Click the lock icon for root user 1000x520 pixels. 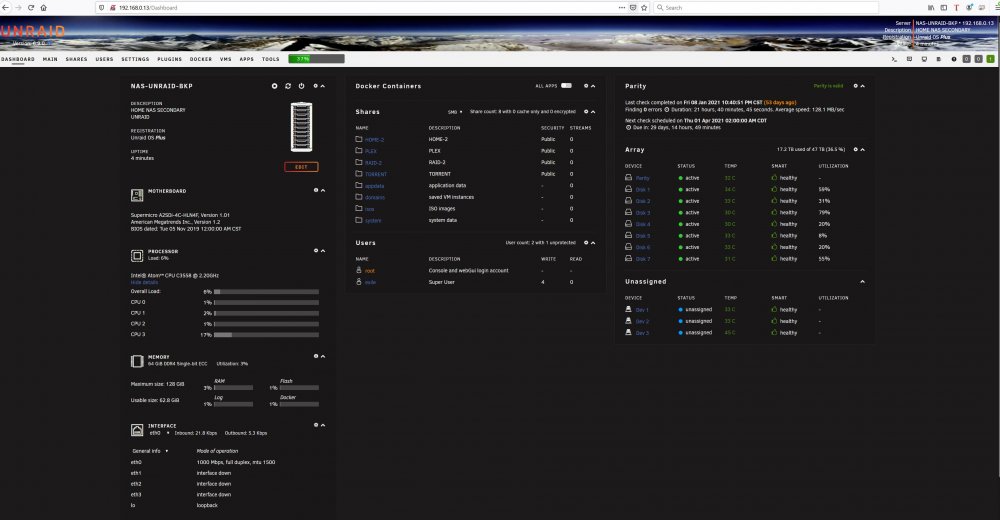[x=358, y=271]
